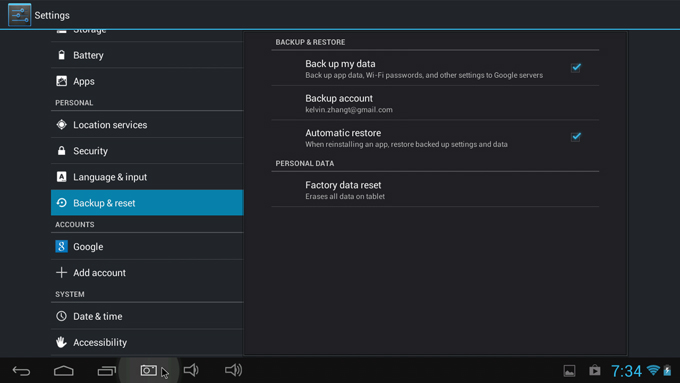Open the Play Store notification icon
The height and width of the screenshot is (383, 680).
click(595, 370)
